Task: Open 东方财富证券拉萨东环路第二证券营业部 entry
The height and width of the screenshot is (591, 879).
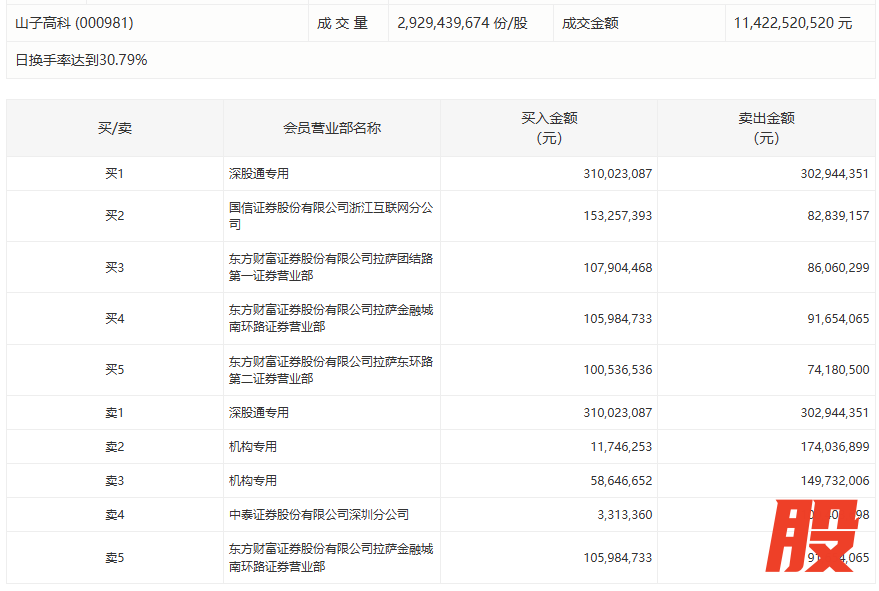Action: coord(331,370)
